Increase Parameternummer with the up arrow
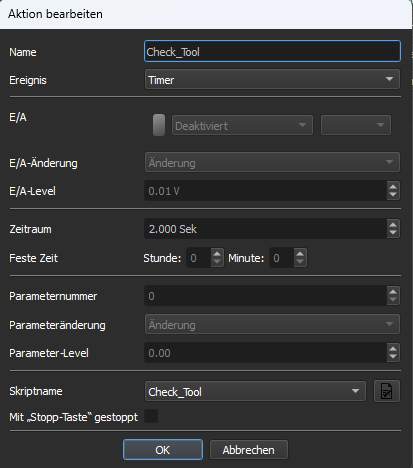Screen dimensions: 413x468 [x=393, y=291]
